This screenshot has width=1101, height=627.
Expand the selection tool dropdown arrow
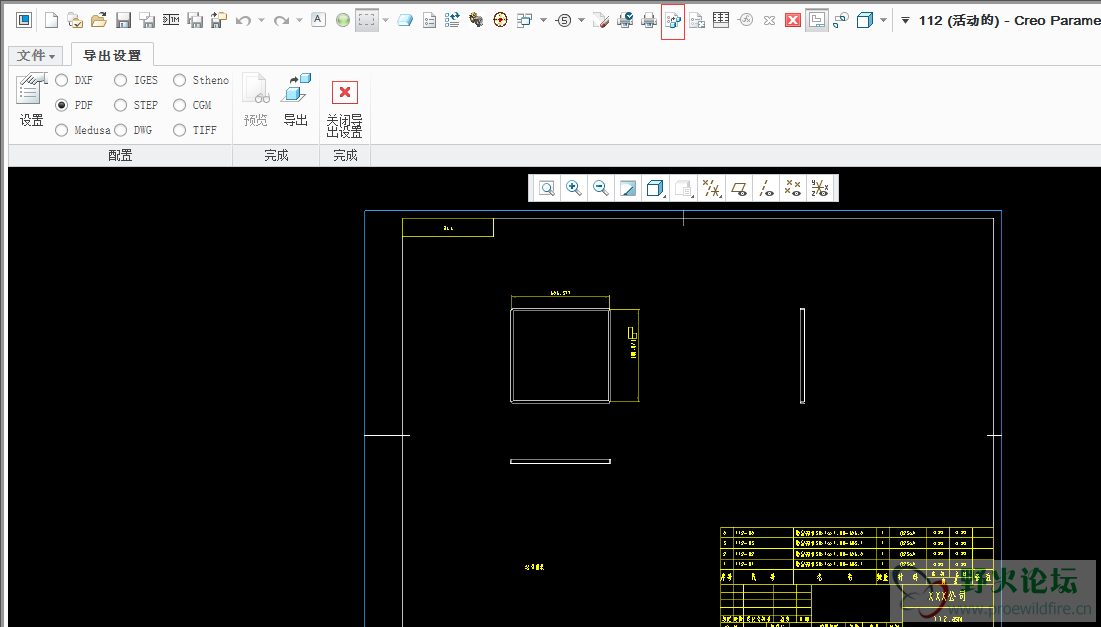[385, 20]
